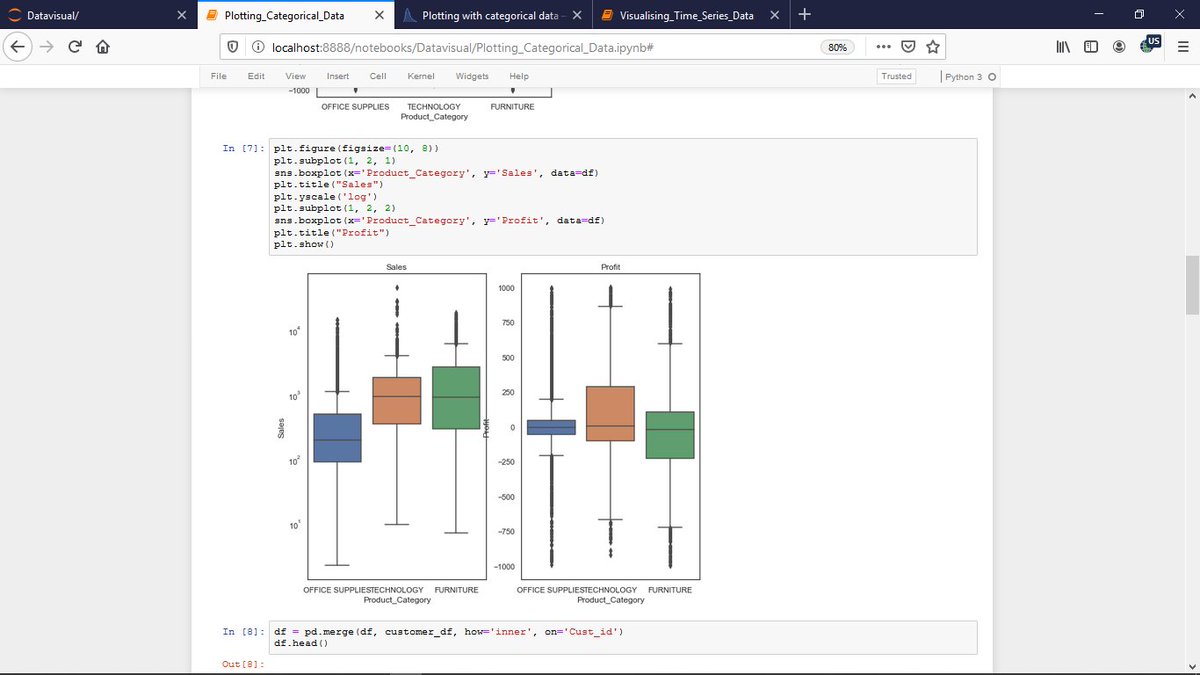
Task: Open the page actions ellipsis menu
Action: (883, 46)
